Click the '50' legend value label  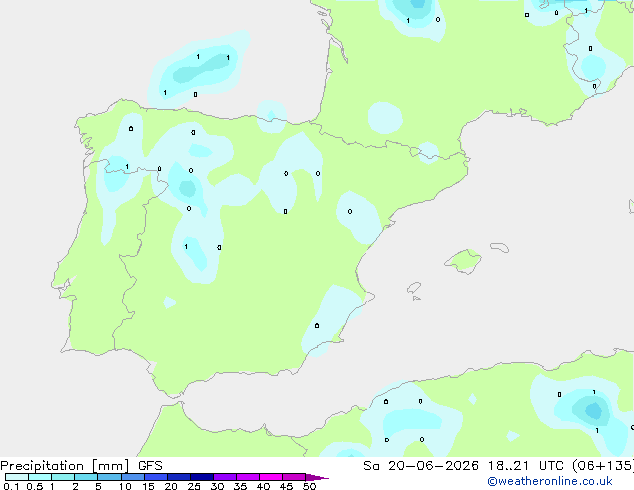pyautogui.click(x=309, y=486)
